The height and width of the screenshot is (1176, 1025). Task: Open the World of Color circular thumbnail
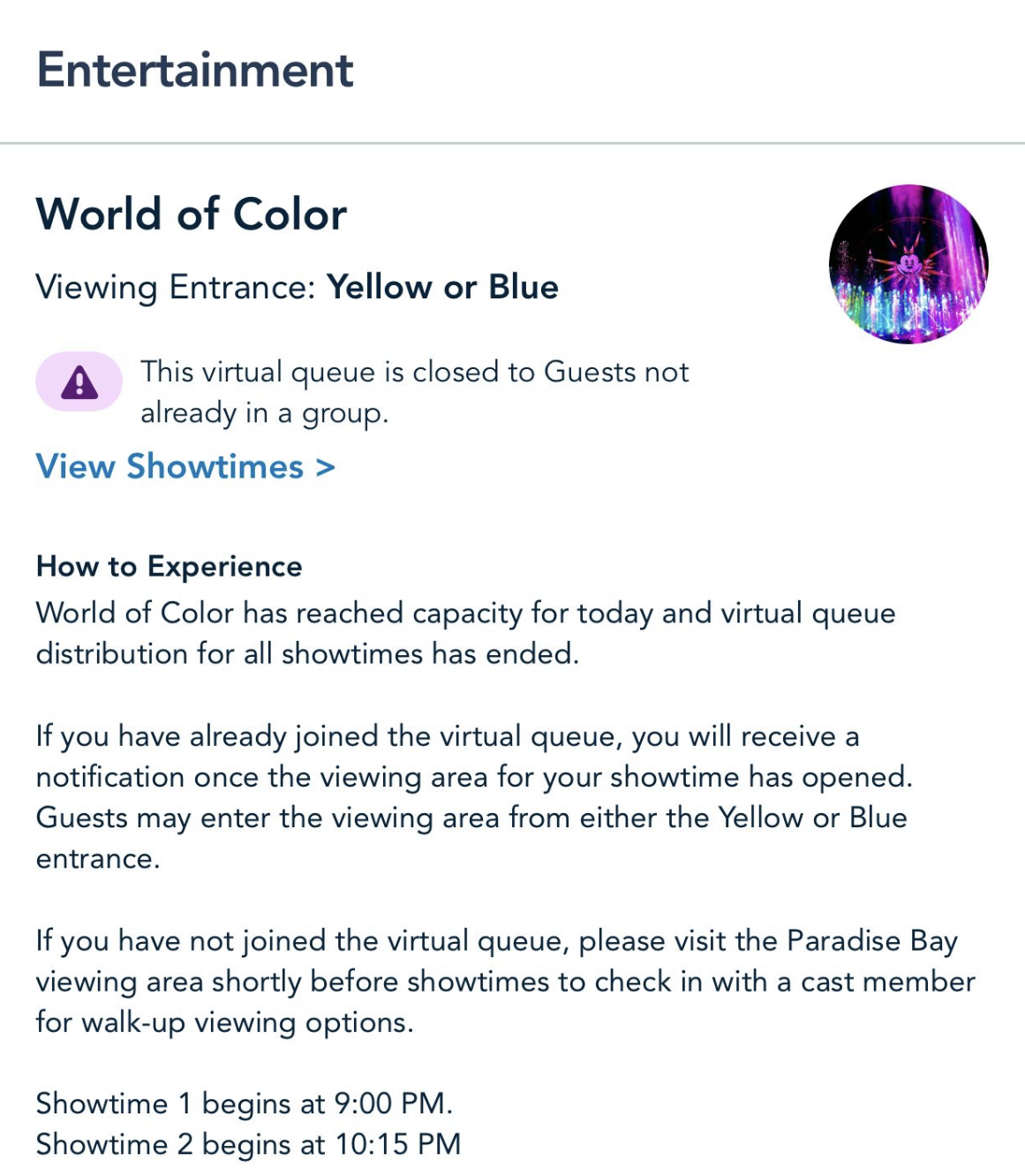[908, 263]
